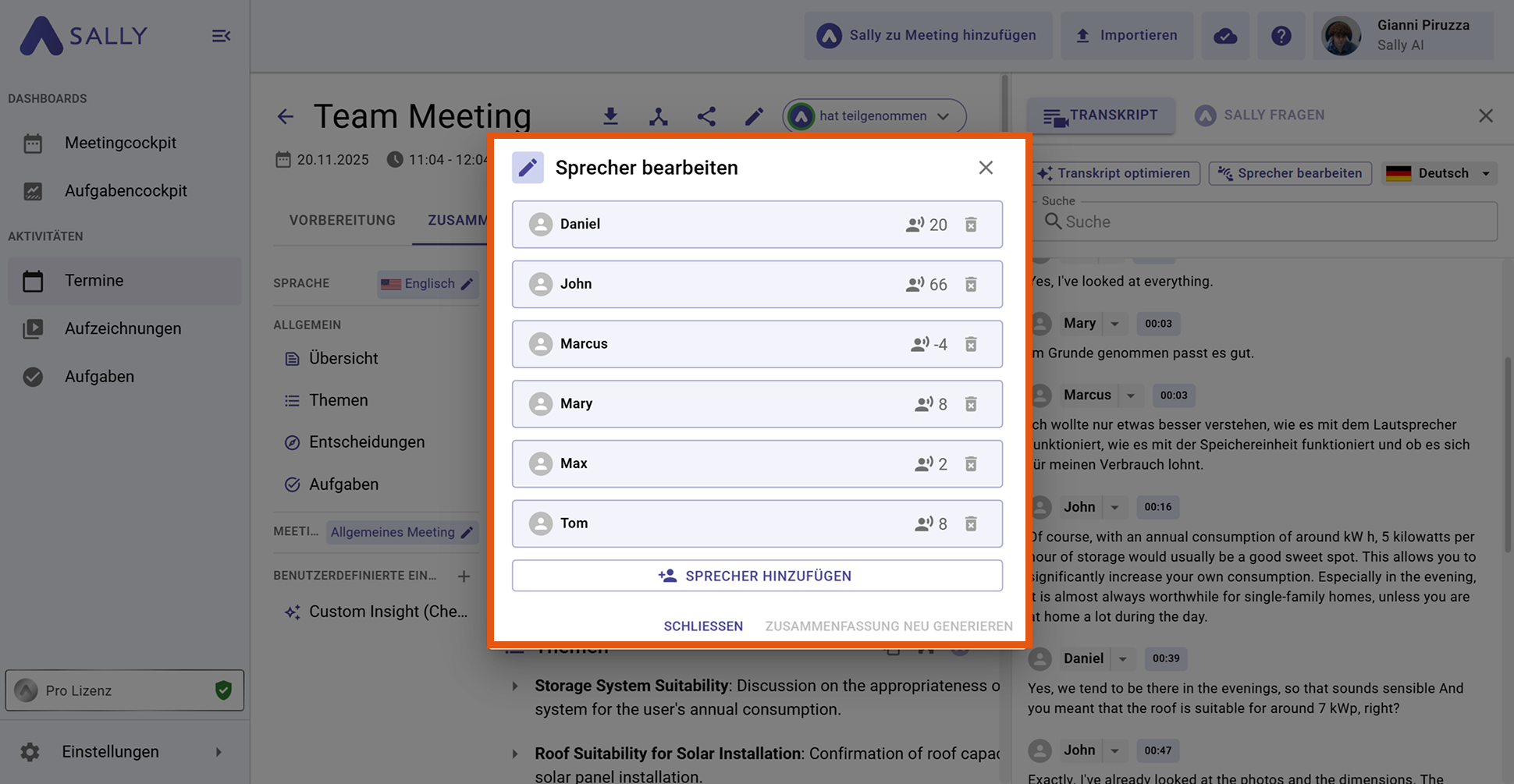The width and height of the screenshot is (1514, 784).
Task: Expand the Einstellungen submenu arrow
Action: 219,752
